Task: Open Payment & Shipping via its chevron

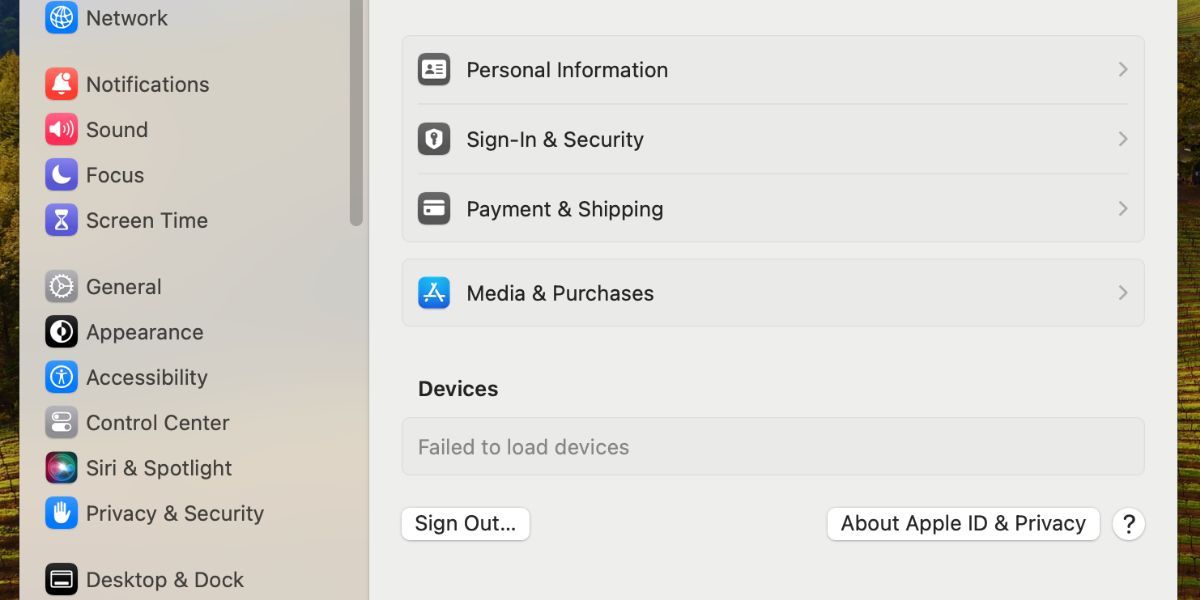Action: (1122, 209)
